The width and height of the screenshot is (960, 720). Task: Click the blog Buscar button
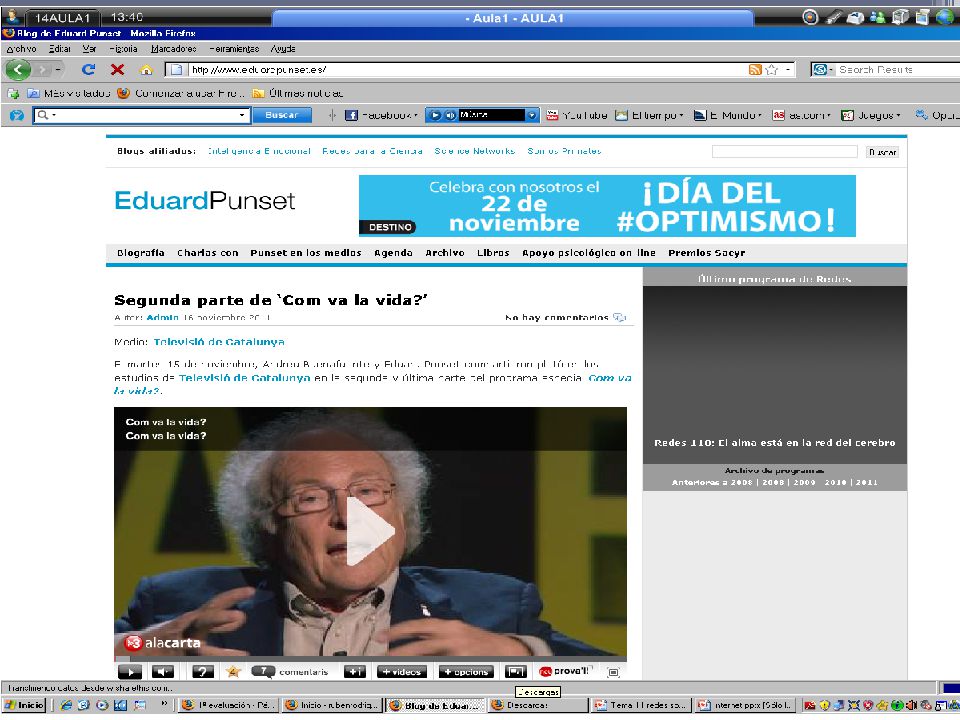tap(882, 152)
